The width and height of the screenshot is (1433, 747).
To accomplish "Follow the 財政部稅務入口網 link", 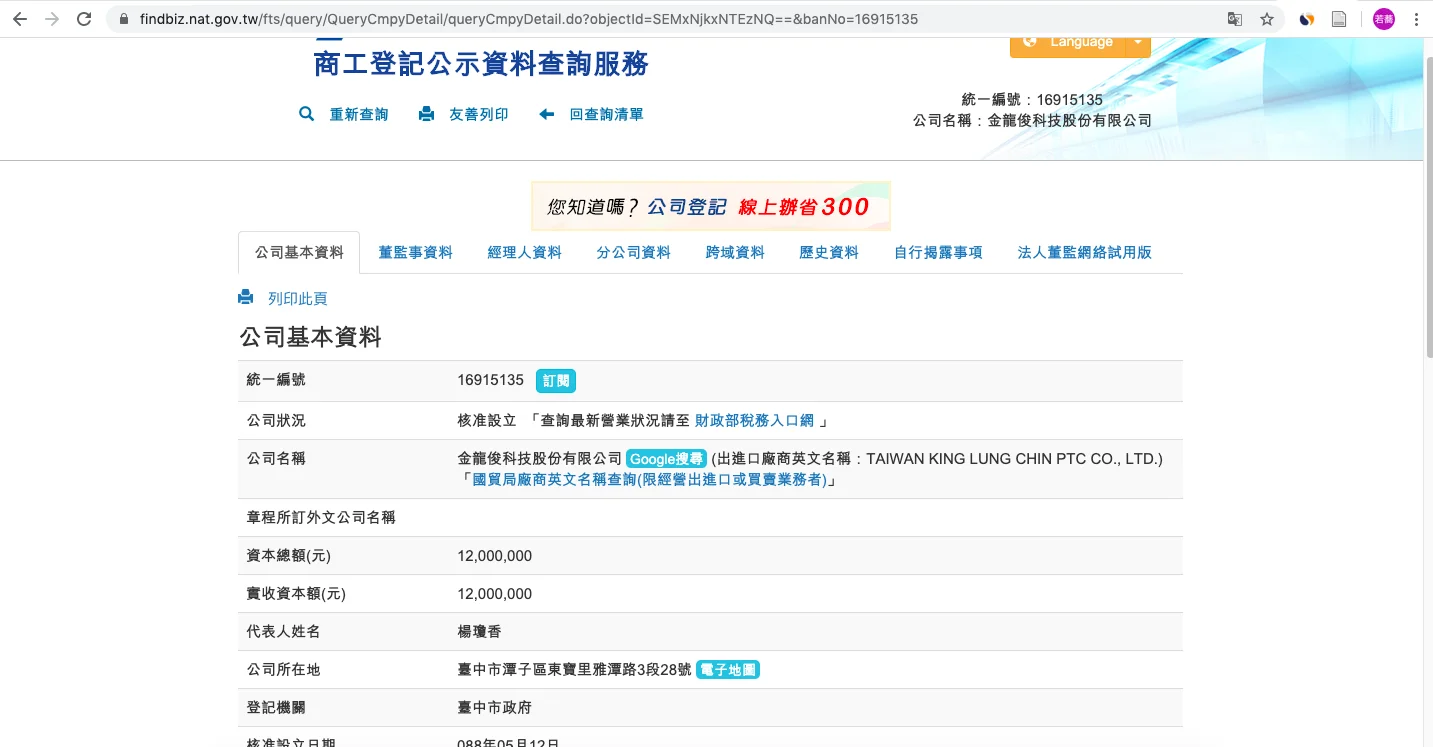I will click(754, 421).
